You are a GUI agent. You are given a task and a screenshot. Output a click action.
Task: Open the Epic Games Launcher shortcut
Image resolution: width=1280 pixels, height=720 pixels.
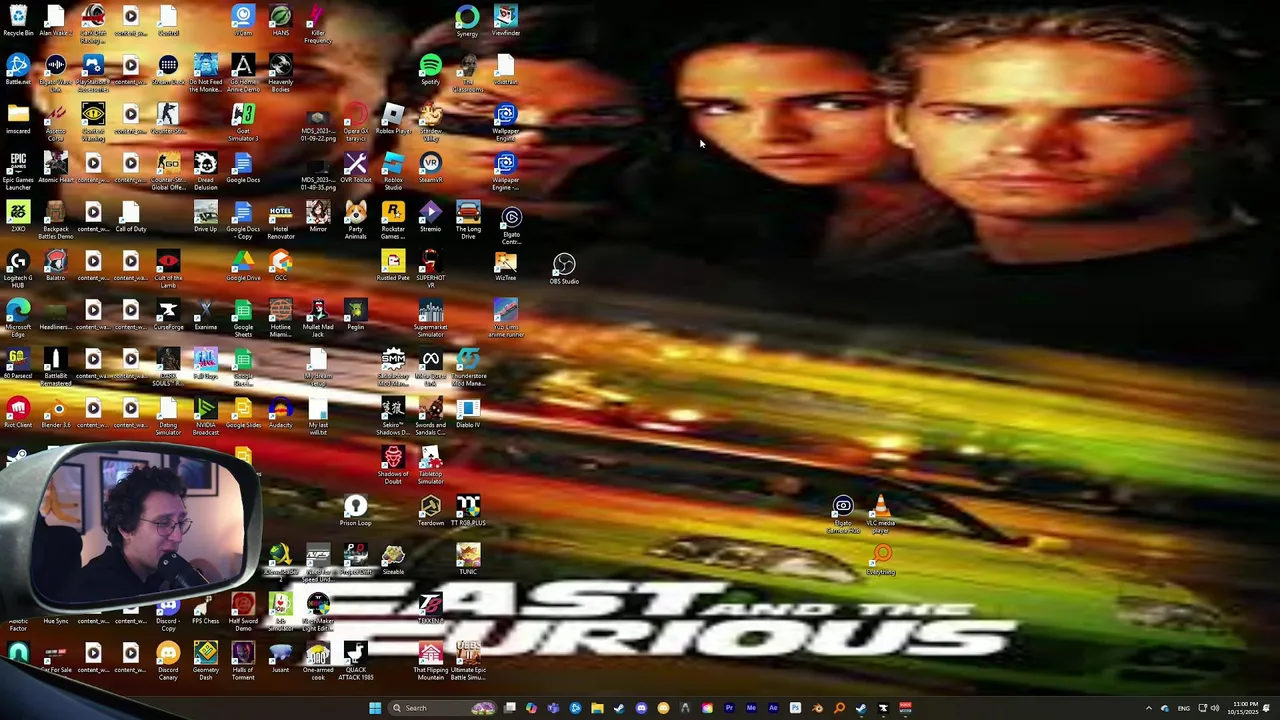click(x=18, y=170)
